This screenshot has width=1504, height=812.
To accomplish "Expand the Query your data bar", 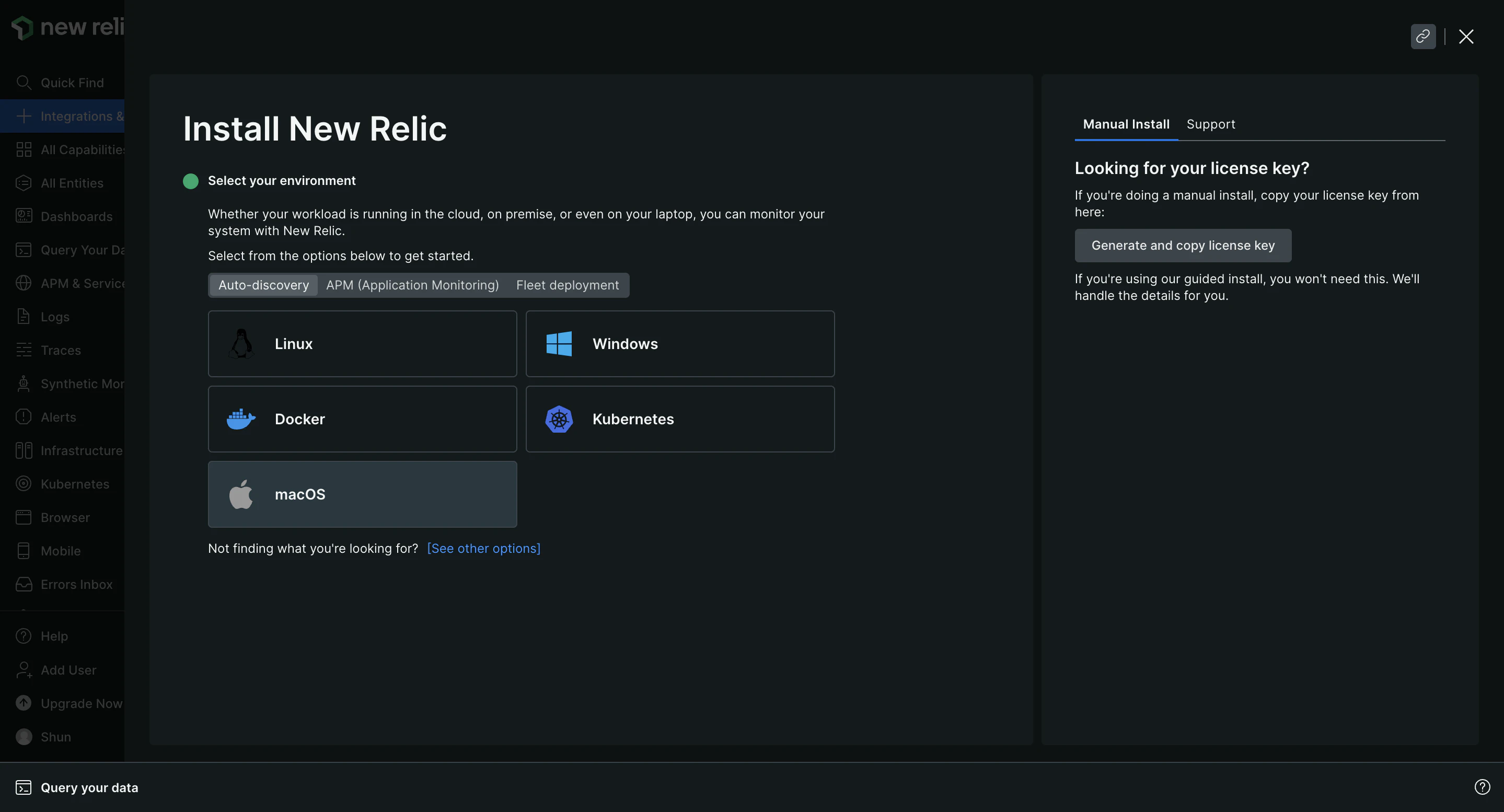I will tap(77, 787).
